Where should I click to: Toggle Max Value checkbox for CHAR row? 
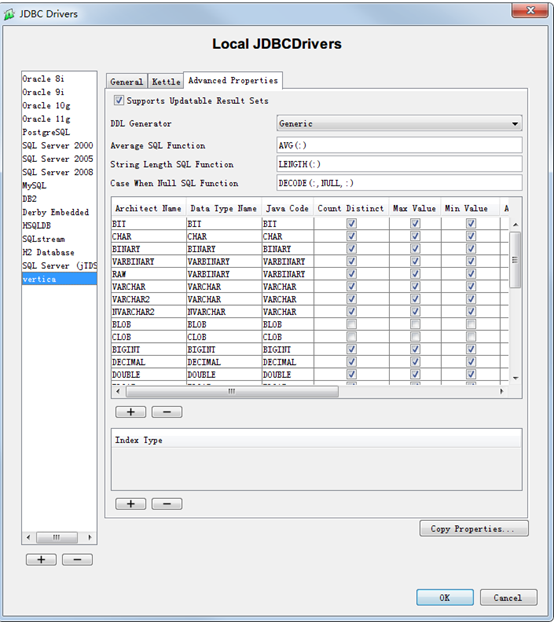(415, 236)
